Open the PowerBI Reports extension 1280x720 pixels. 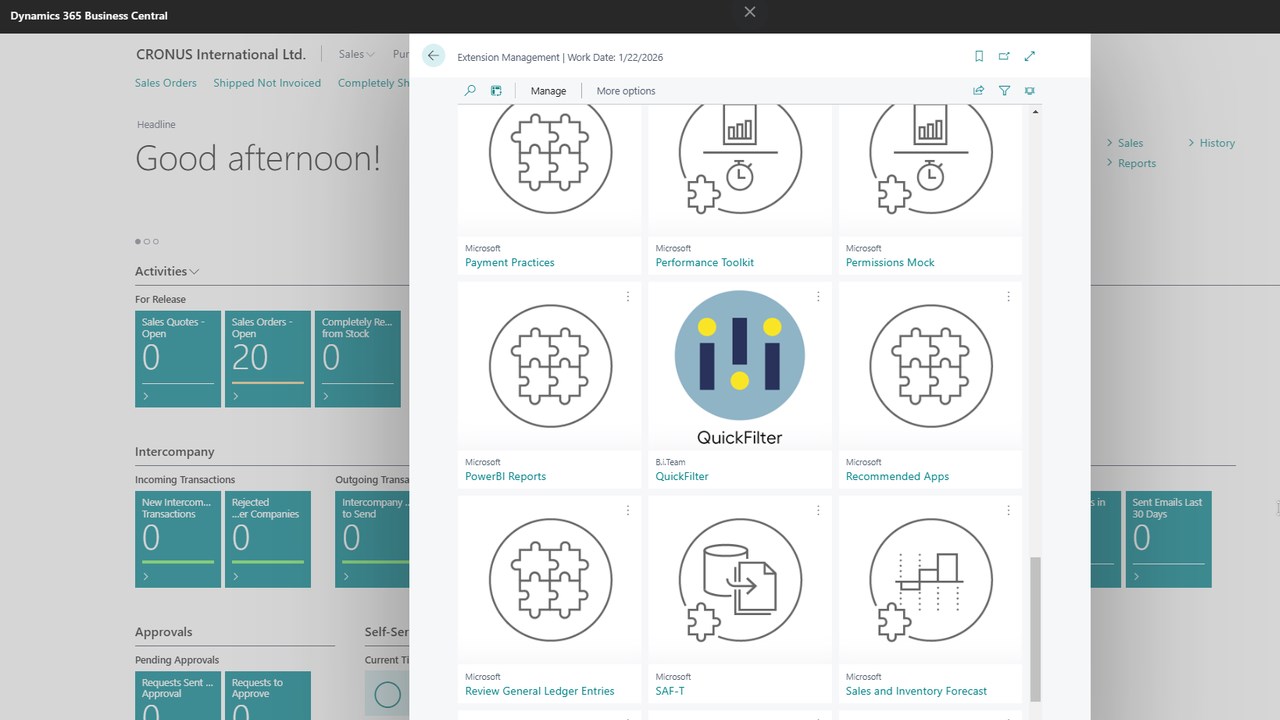[x=505, y=477]
